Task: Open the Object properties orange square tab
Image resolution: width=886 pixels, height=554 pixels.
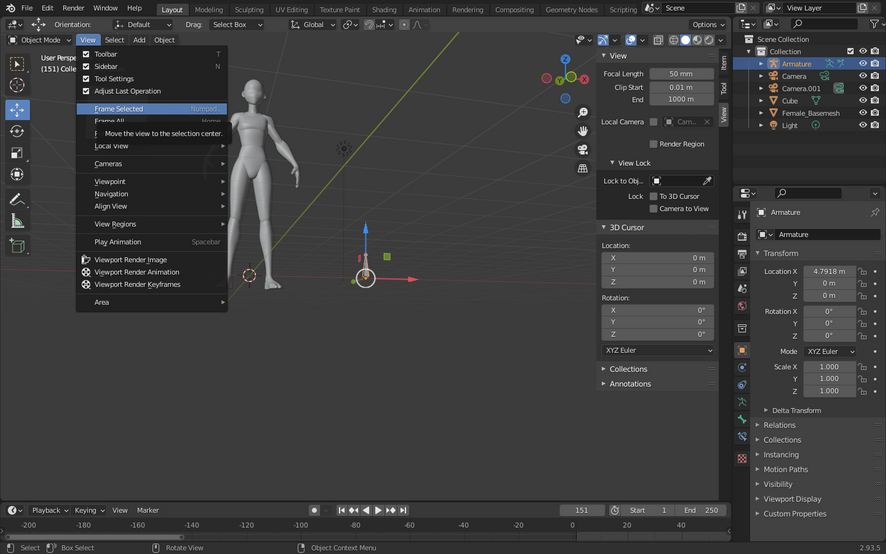Action: 742,350
